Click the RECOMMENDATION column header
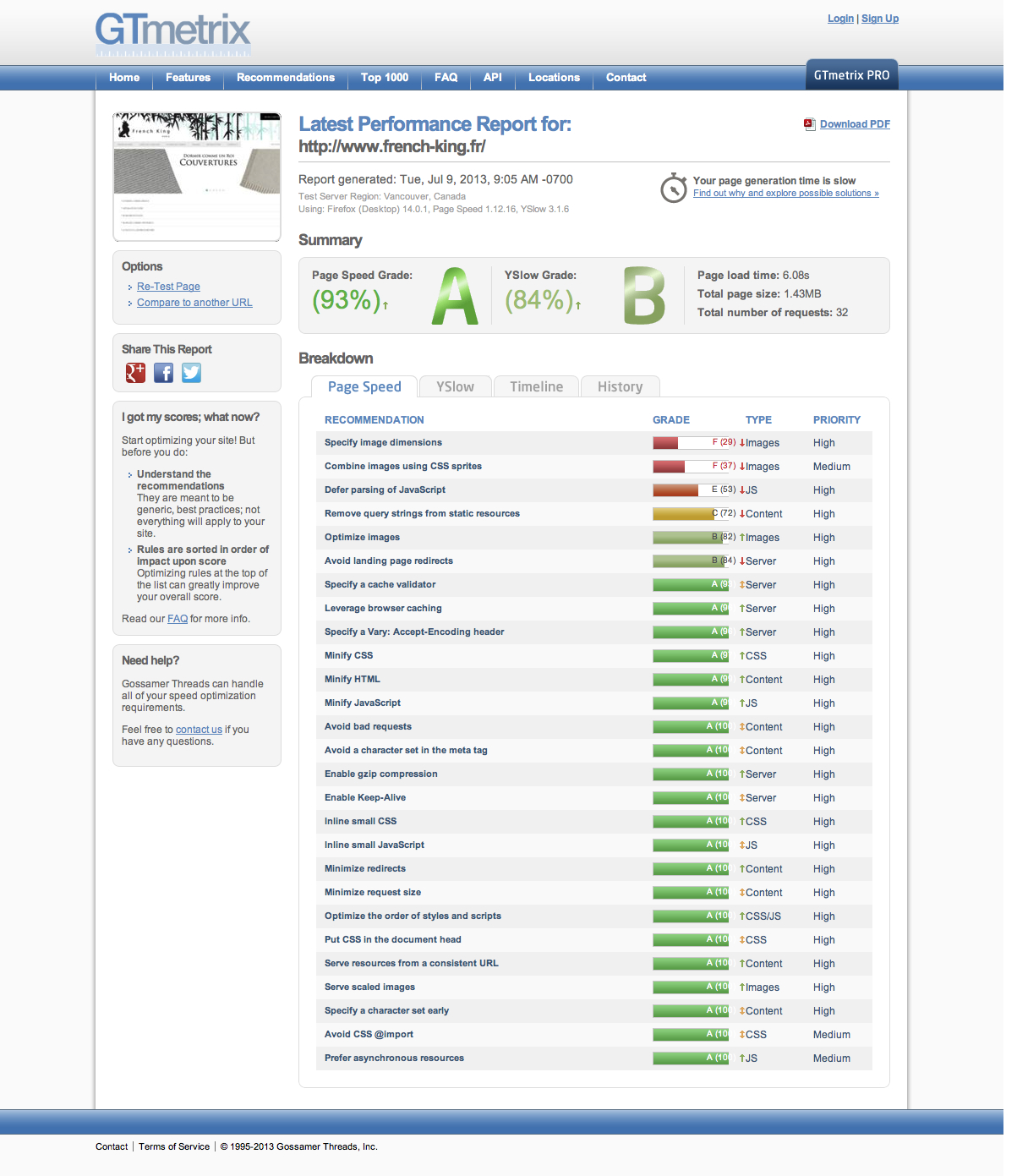The height and width of the screenshot is (1176, 1017). pyautogui.click(x=375, y=420)
